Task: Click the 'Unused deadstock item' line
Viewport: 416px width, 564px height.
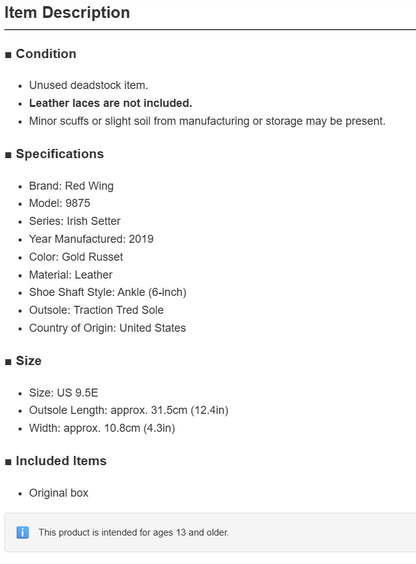Action: point(88,85)
